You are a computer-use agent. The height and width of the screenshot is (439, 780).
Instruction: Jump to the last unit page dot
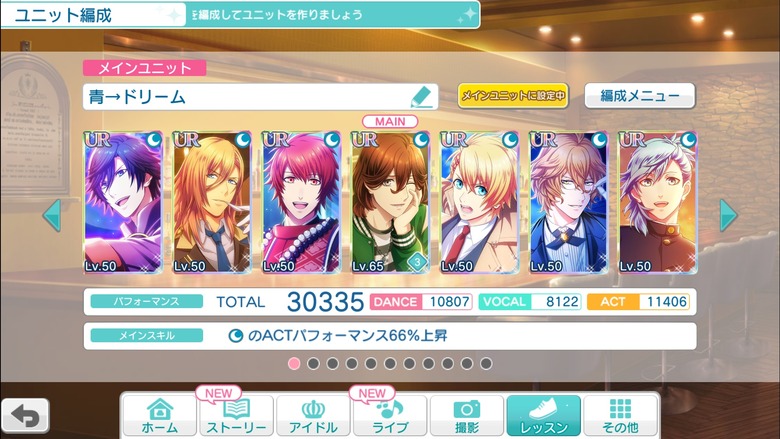tap(486, 363)
